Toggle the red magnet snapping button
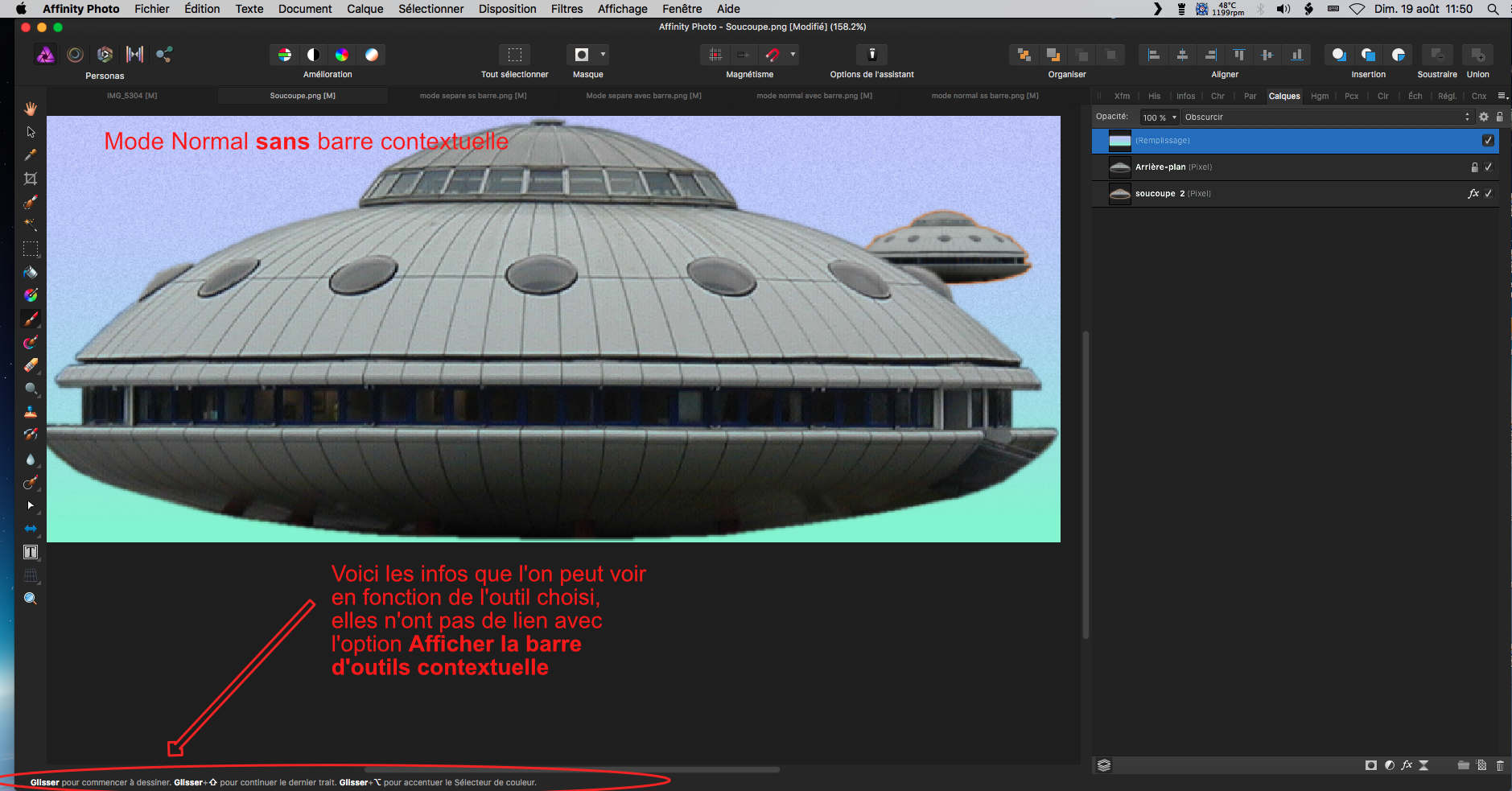 point(772,55)
